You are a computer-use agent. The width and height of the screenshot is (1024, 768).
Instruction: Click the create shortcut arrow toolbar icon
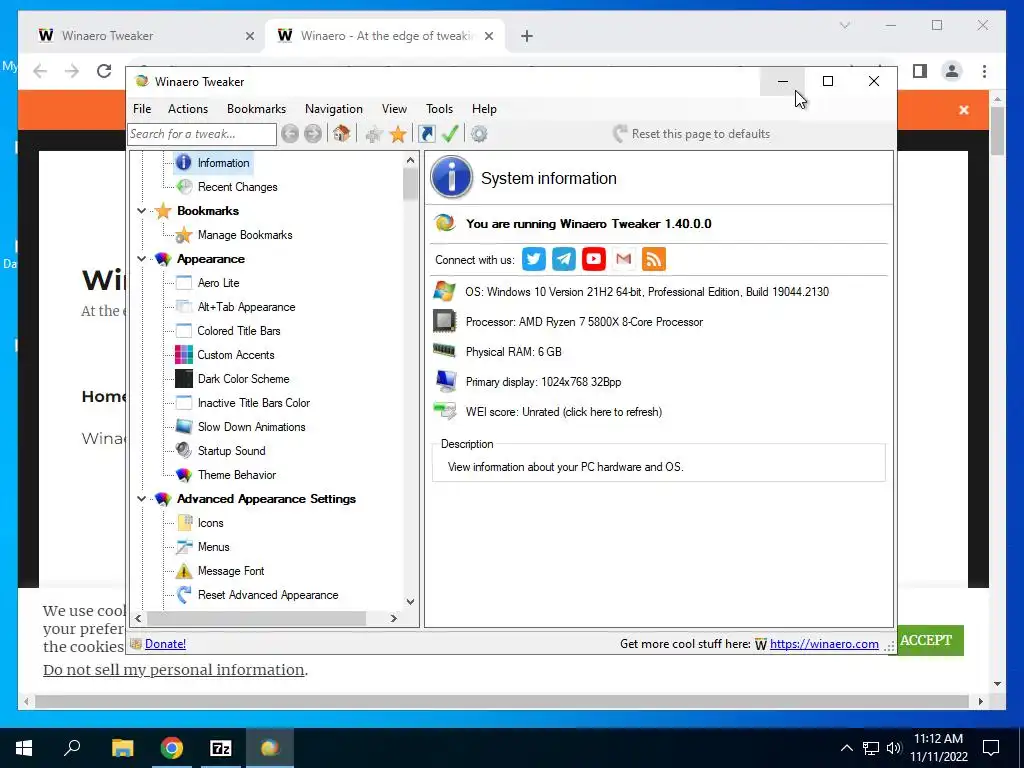pyautogui.click(x=426, y=134)
